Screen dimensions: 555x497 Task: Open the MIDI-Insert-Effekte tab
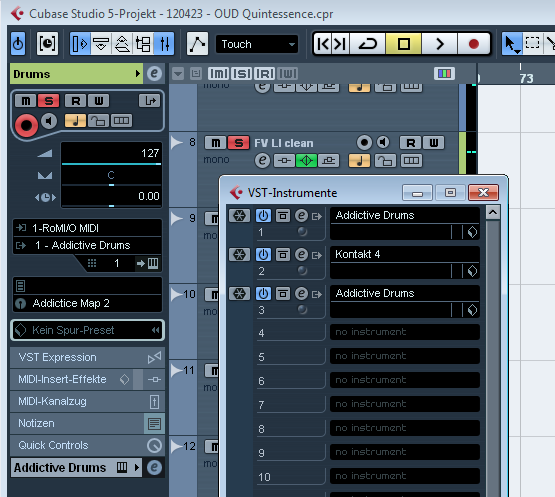pyautogui.click(x=87, y=379)
